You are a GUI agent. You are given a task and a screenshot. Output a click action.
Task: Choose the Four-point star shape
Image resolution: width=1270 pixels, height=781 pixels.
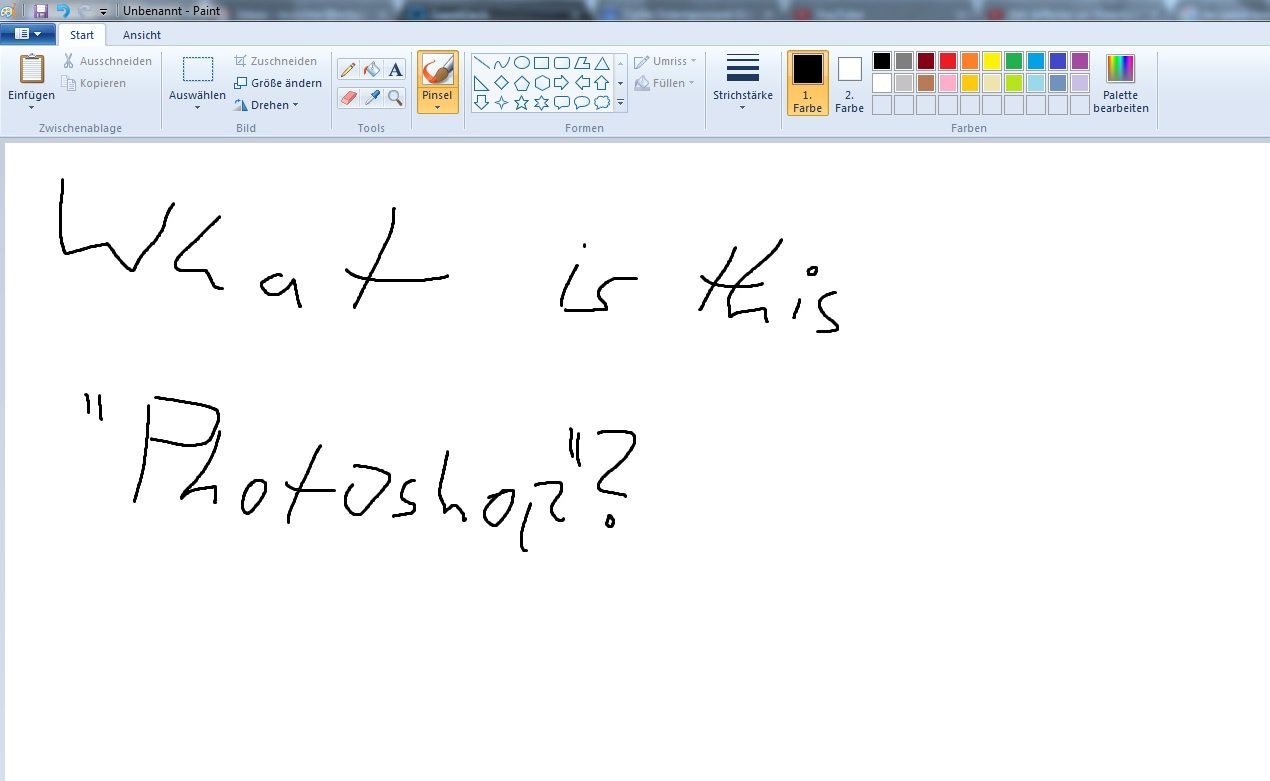pos(502,102)
